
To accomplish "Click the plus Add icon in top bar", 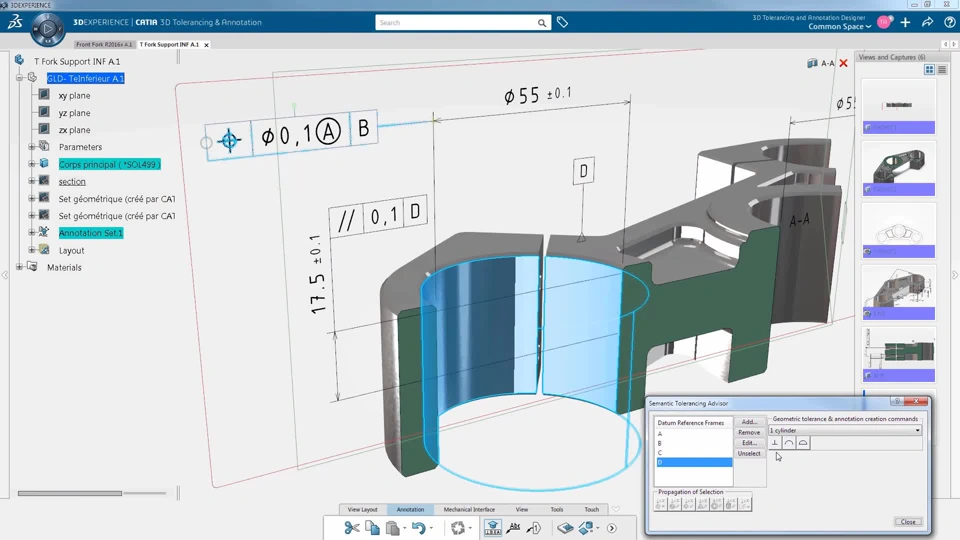I will 906,23.
